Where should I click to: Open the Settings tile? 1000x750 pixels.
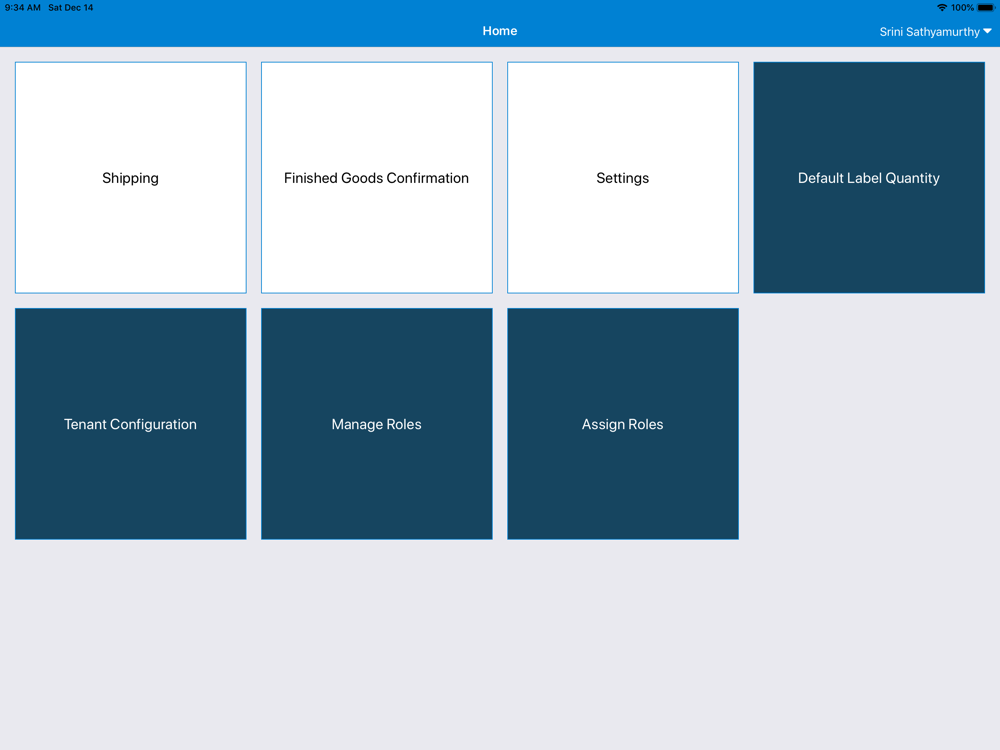coord(623,177)
